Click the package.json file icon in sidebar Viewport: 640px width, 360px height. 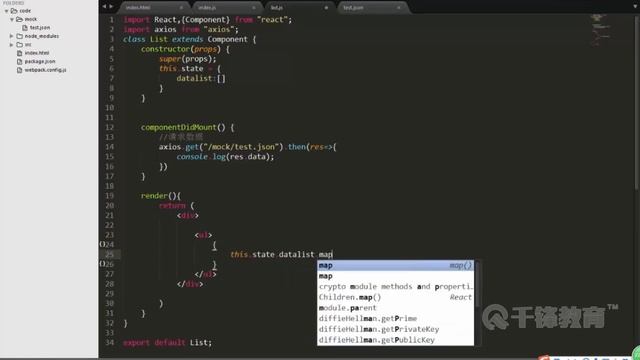pyautogui.click(x=20, y=62)
